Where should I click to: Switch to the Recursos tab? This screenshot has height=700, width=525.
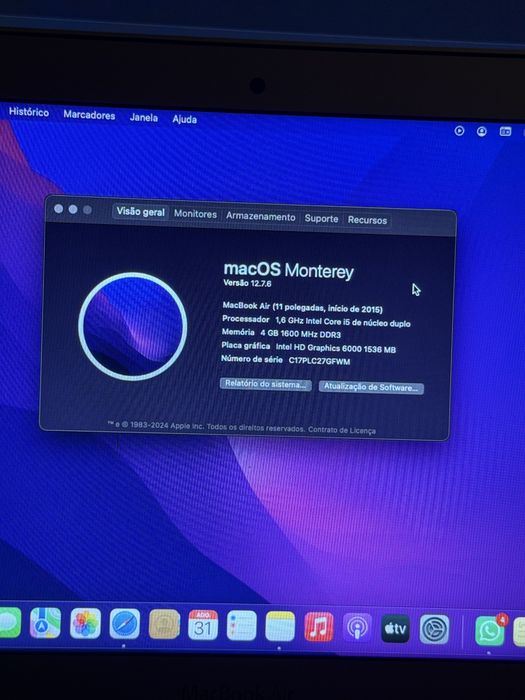click(367, 220)
